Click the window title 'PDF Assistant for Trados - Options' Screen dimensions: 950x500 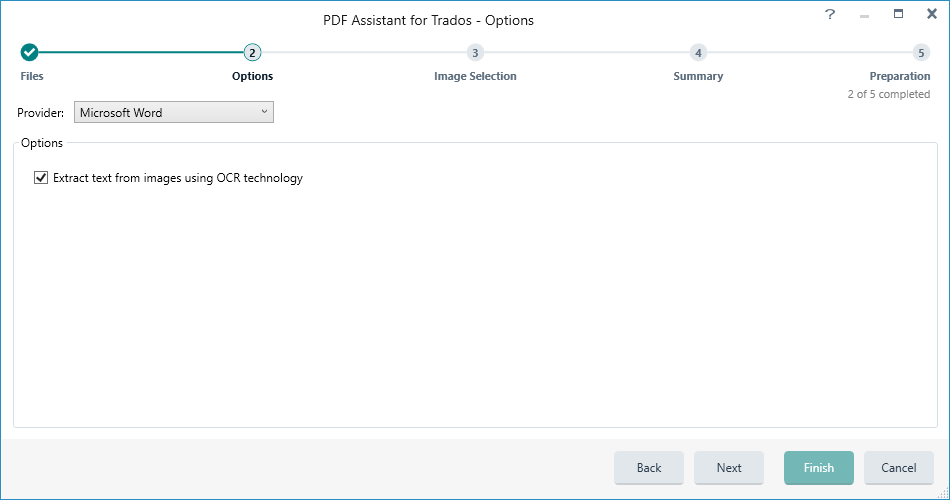coord(428,20)
